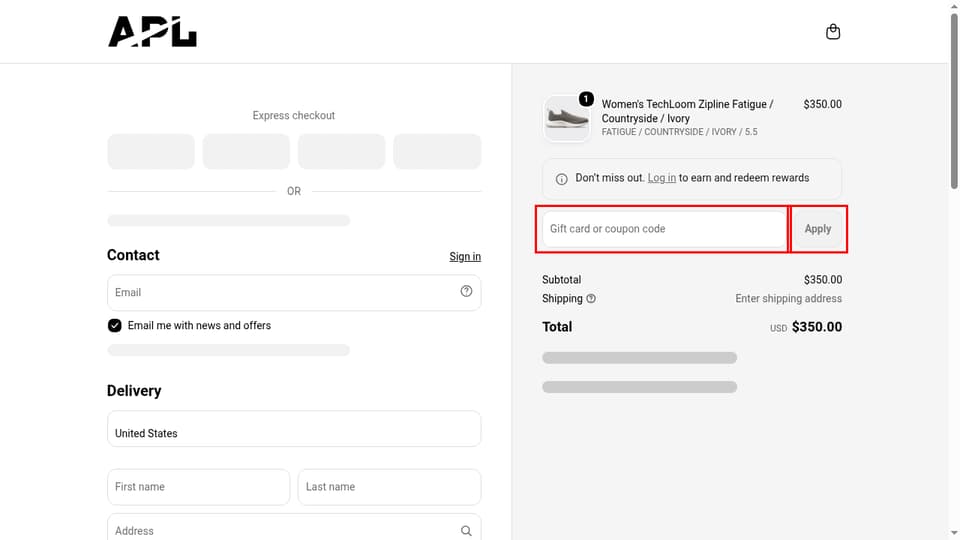
Task: Focus the Email input field
Action: (294, 293)
